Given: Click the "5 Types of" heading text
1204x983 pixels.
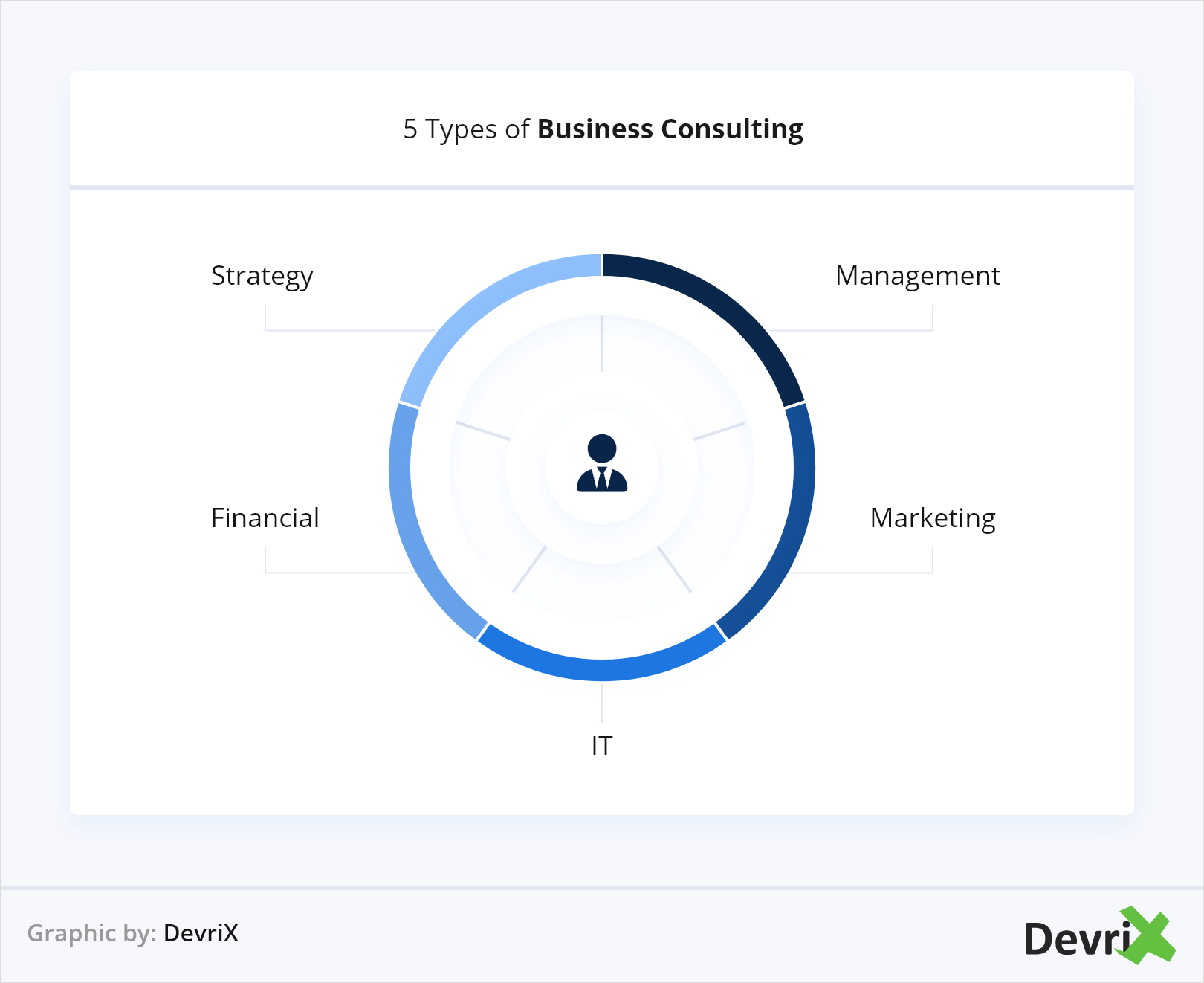Looking at the screenshot, I should pos(466,129).
